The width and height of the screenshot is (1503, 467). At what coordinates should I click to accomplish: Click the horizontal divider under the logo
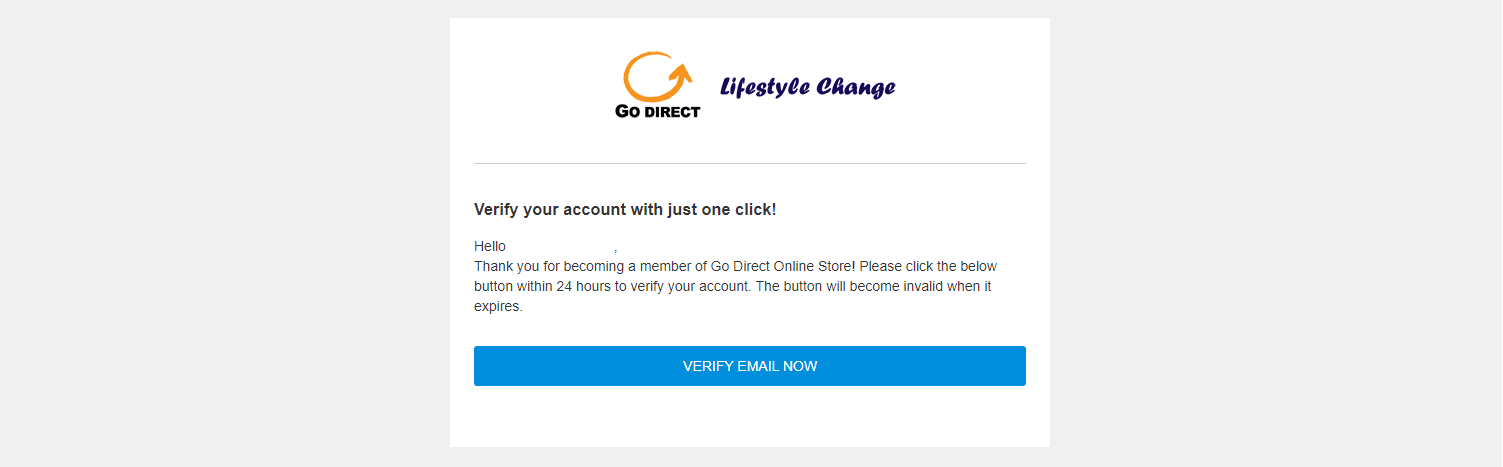point(749,163)
